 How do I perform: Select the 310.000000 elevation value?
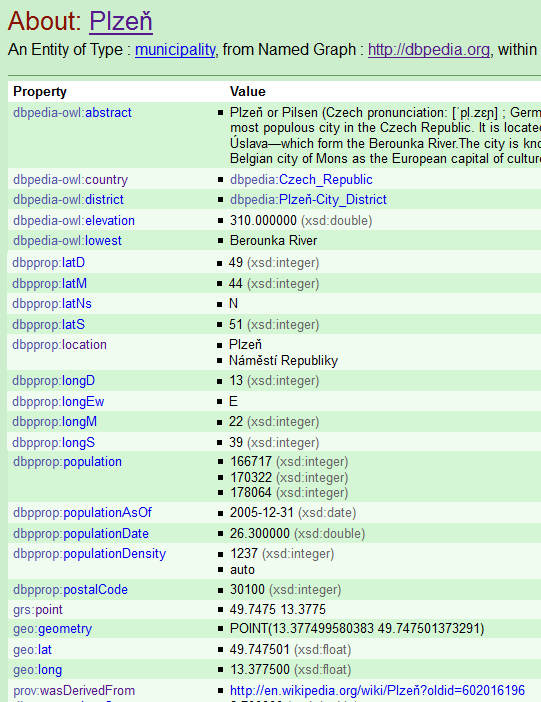[x=263, y=221]
